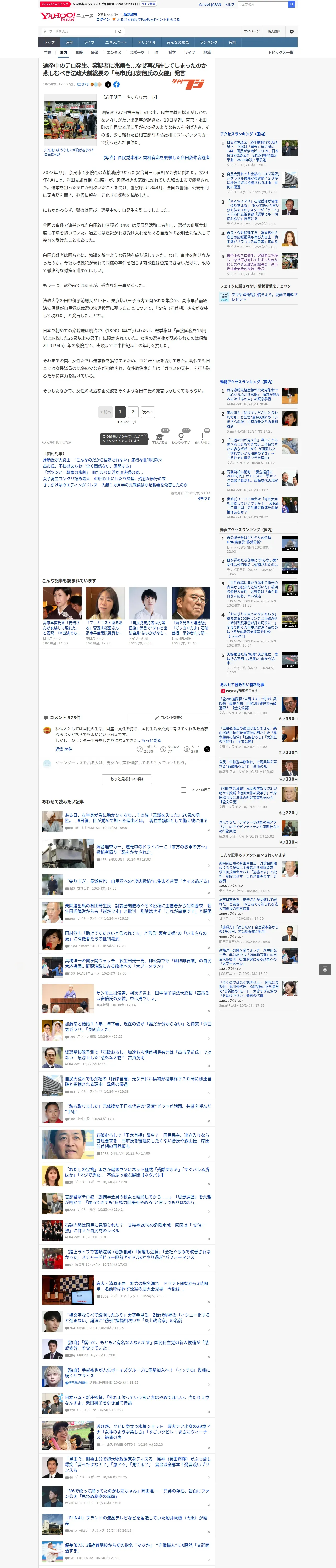
Task: Click the disabled 前へ pagination button
Action: [105, 412]
